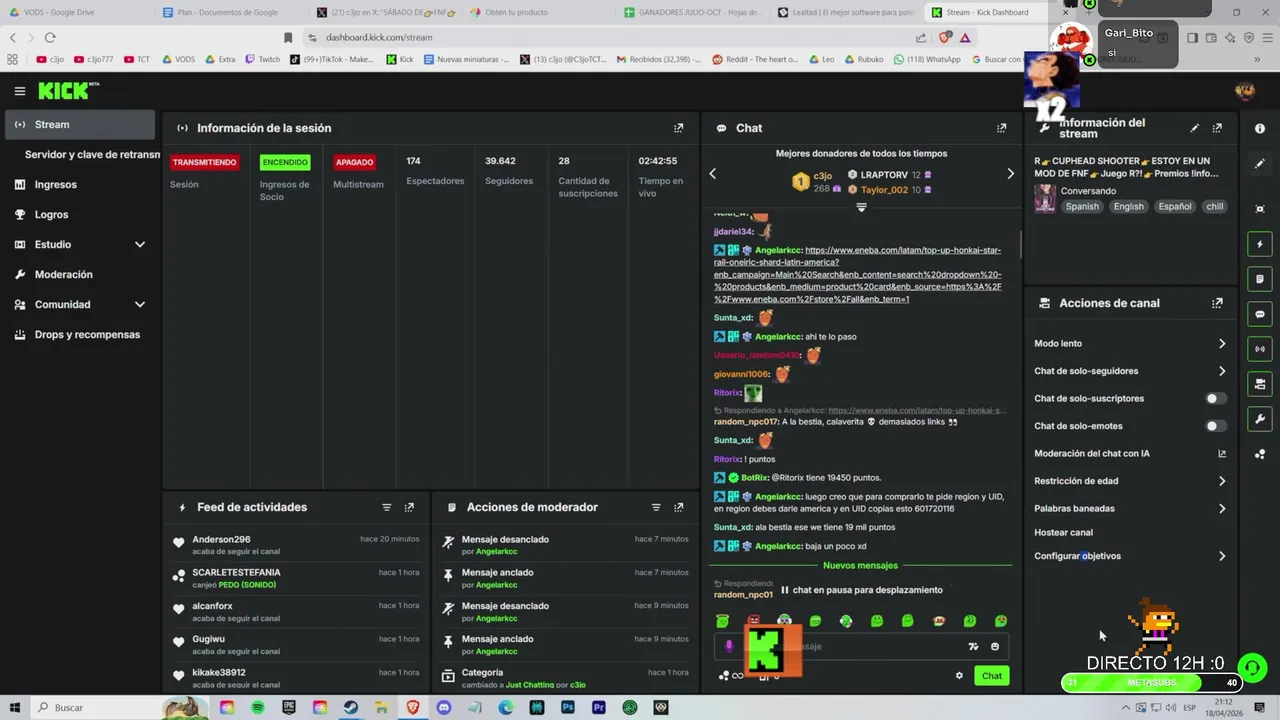Open Steam from the taskbar
Image resolution: width=1280 pixels, height=720 pixels.
pos(351,707)
